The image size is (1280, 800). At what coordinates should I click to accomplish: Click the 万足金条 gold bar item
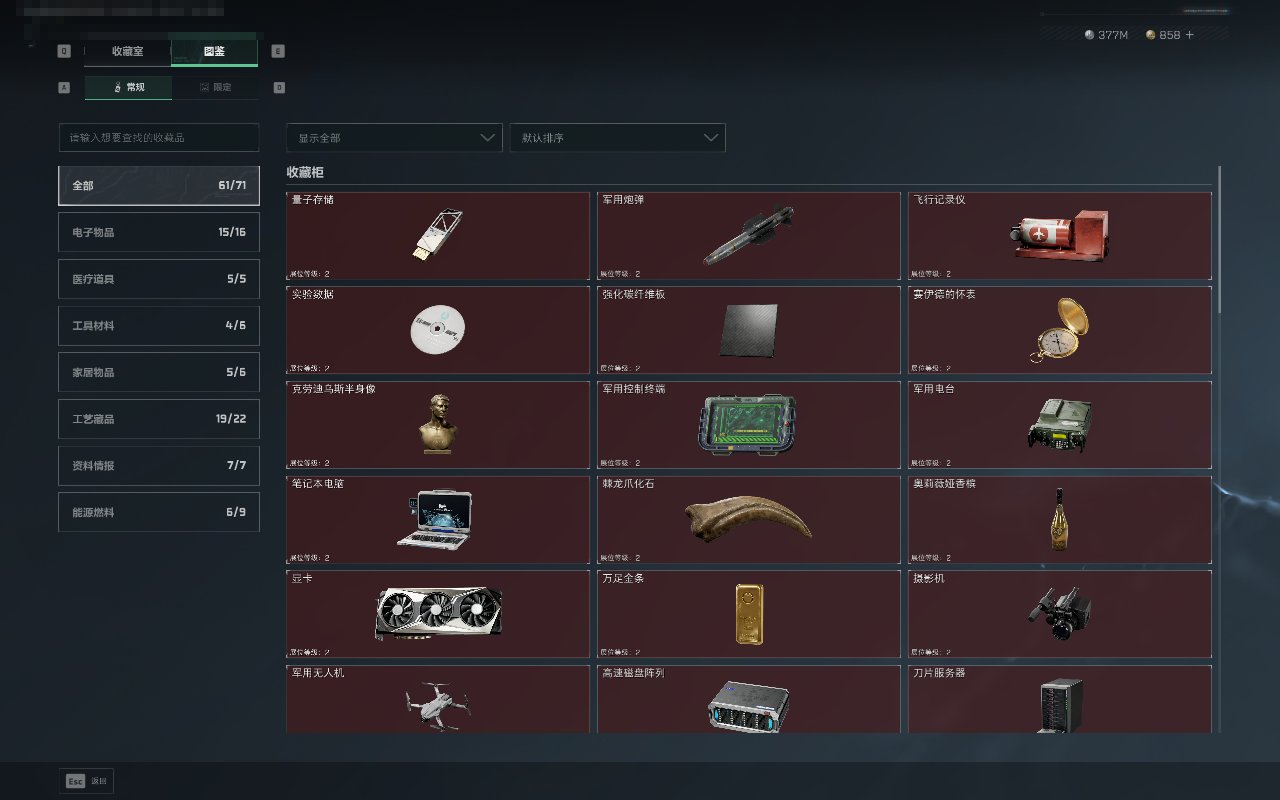[749, 614]
